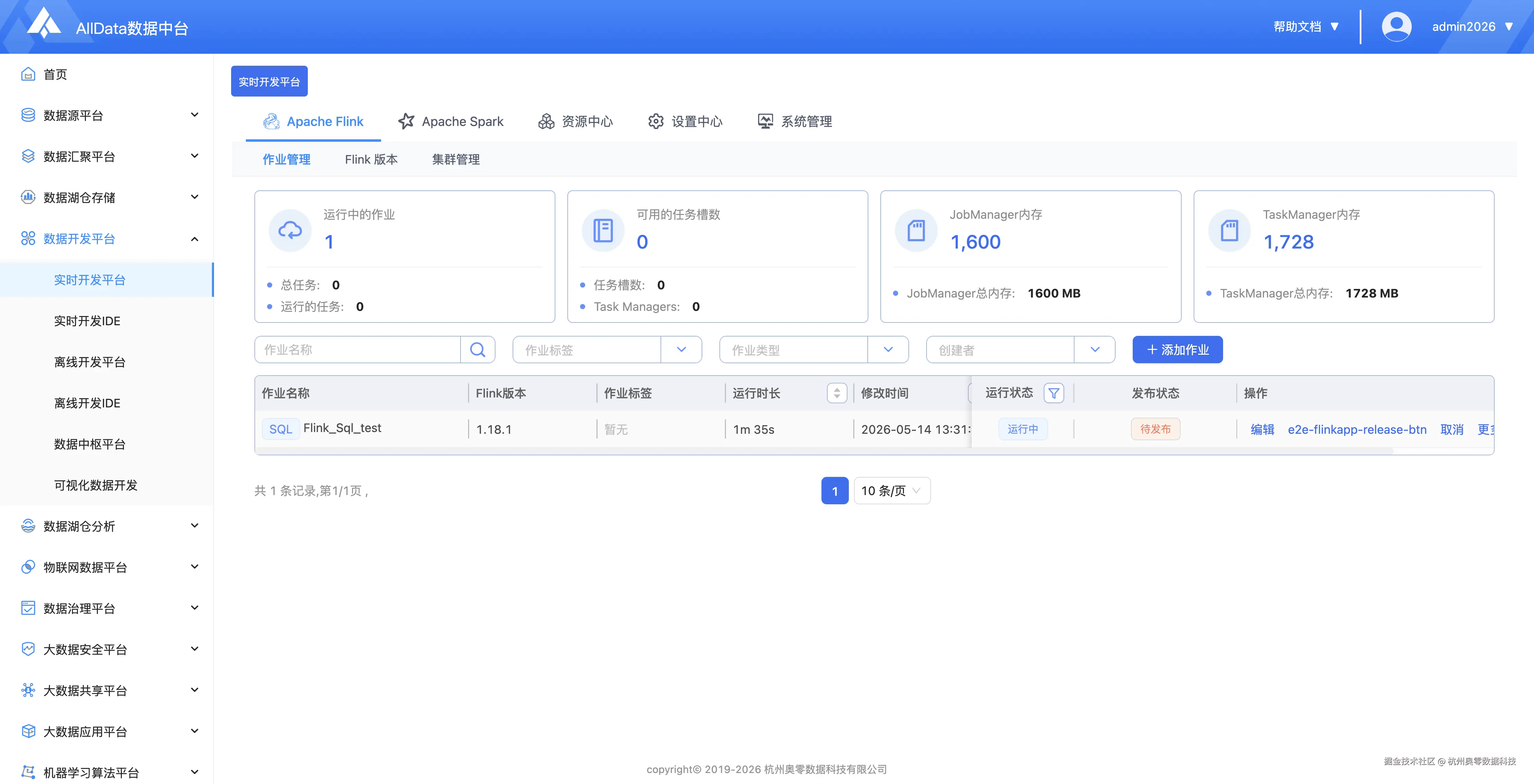This screenshot has width=1534, height=784.
Task: Click the 数据治理平台 checklist icon
Action: [x=28, y=608]
